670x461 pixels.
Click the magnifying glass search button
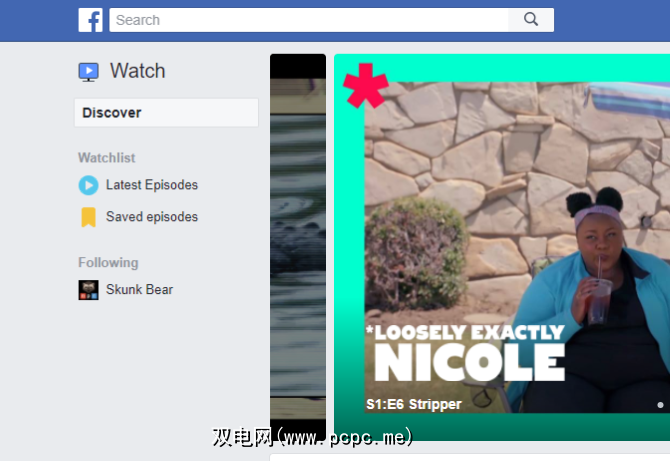click(531, 20)
